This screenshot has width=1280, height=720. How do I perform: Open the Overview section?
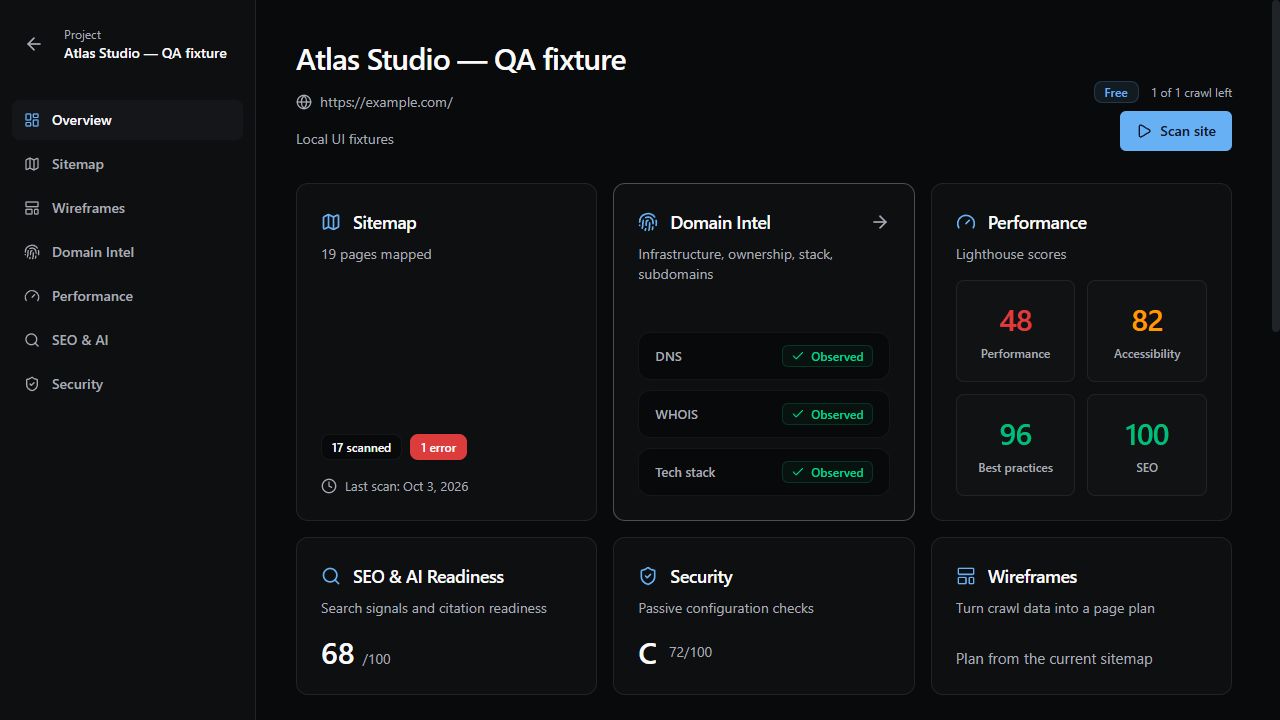coord(128,120)
